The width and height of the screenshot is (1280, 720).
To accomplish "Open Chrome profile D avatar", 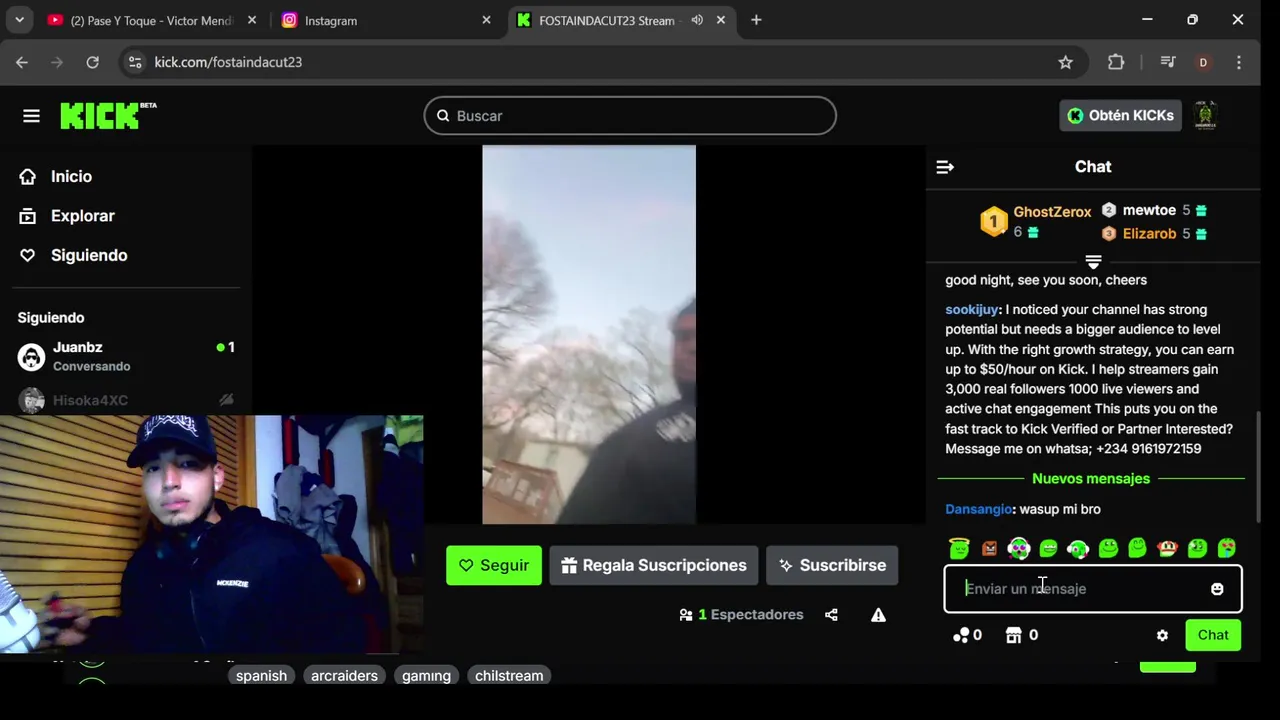I will click(x=1203, y=62).
